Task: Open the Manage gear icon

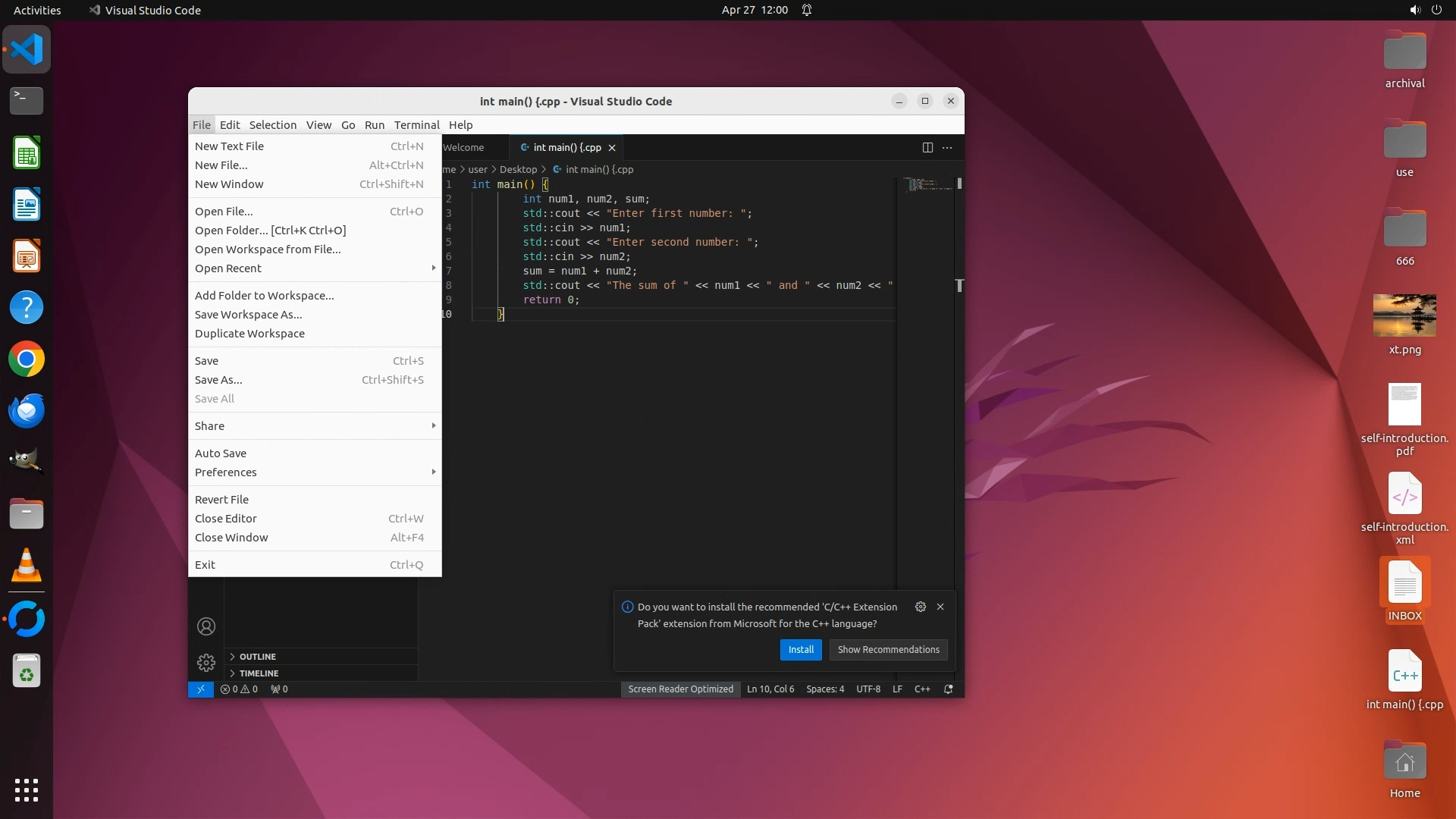Action: point(206,663)
